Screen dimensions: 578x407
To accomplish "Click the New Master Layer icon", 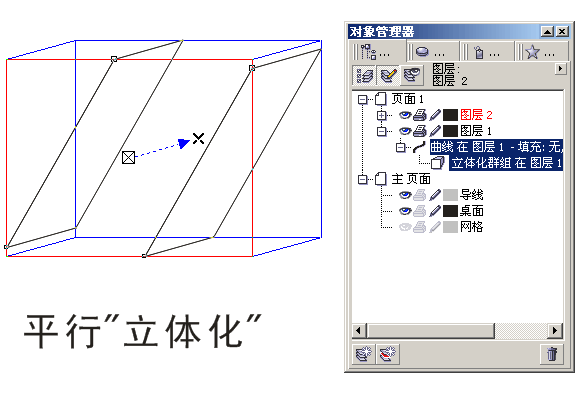I will (387, 354).
